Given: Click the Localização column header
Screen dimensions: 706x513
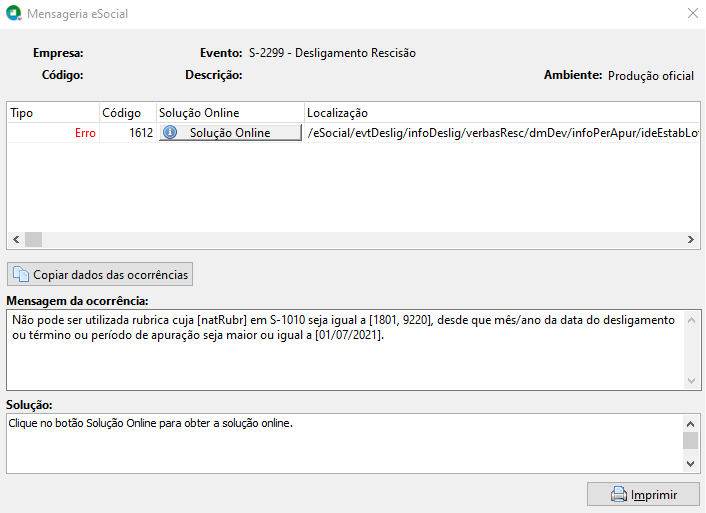Looking at the screenshot, I should tap(500, 113).
